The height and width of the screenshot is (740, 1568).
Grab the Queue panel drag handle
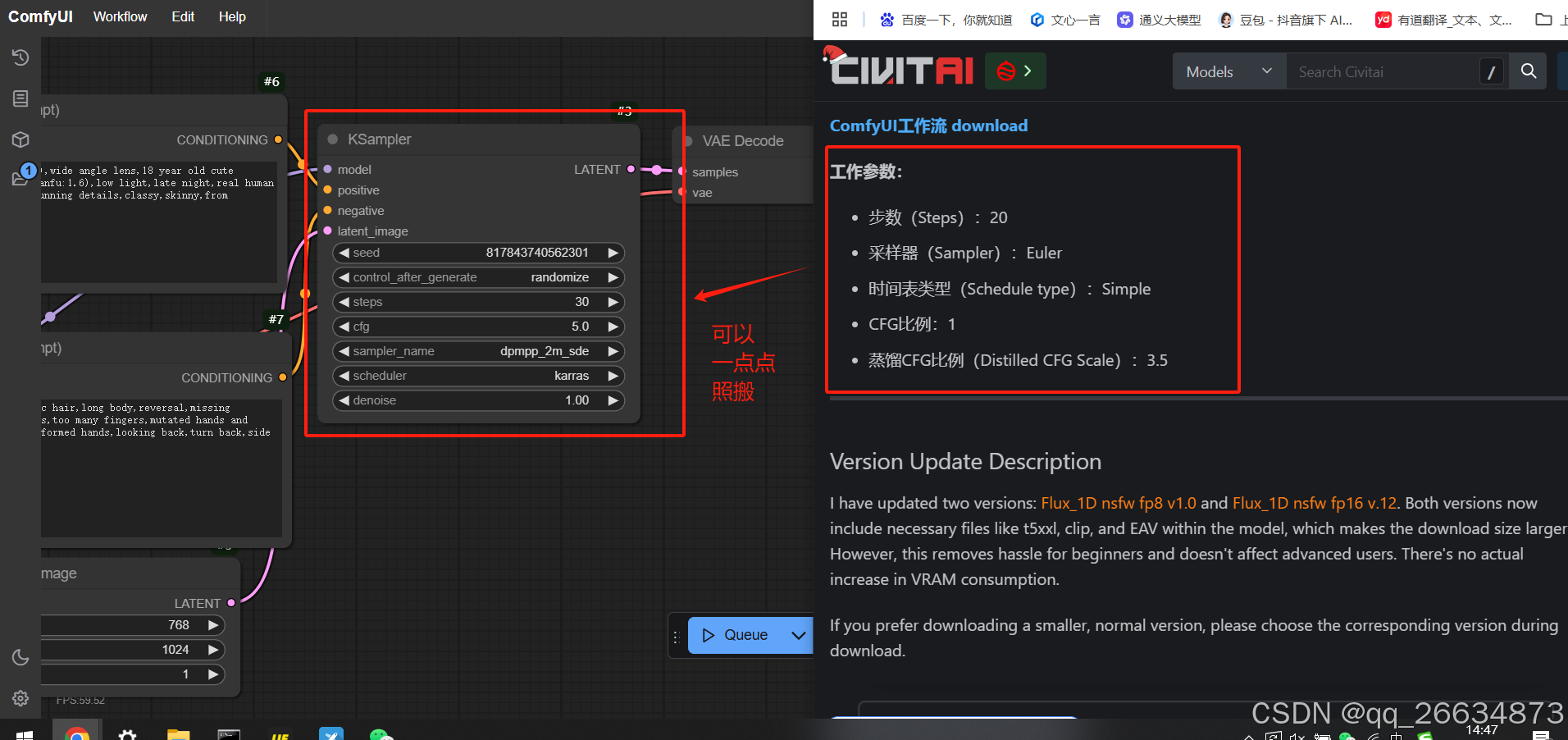coord(677,637)
